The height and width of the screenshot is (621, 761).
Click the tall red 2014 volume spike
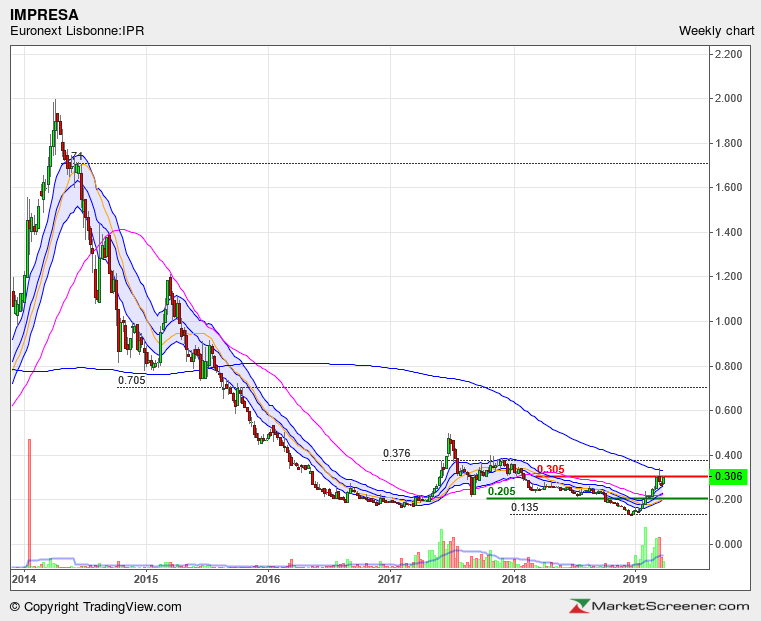coord(30,503)
